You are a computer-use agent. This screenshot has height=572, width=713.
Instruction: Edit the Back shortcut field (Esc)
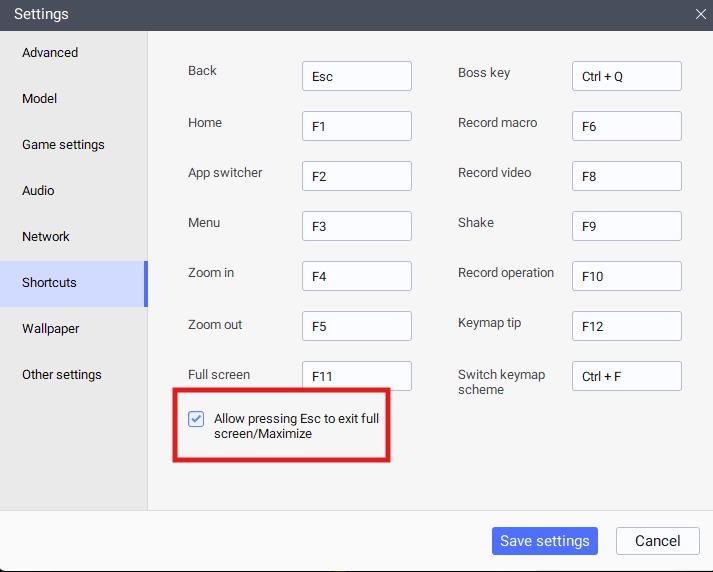tap(357, 76)
